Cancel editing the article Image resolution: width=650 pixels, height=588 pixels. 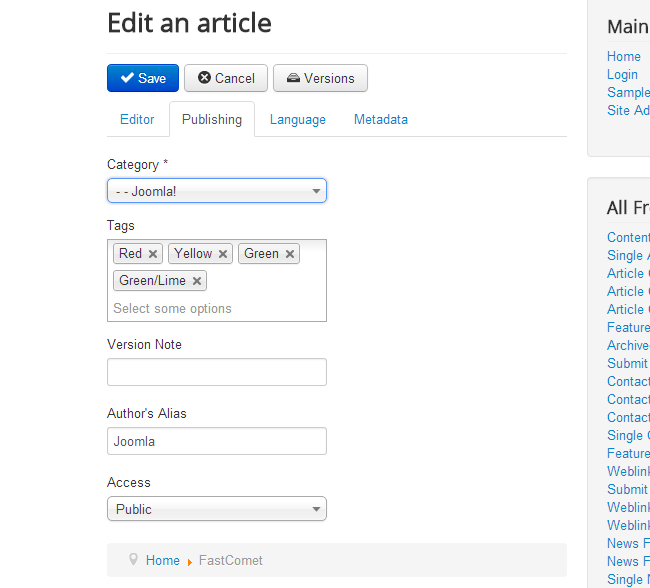[x=226, y=78]
